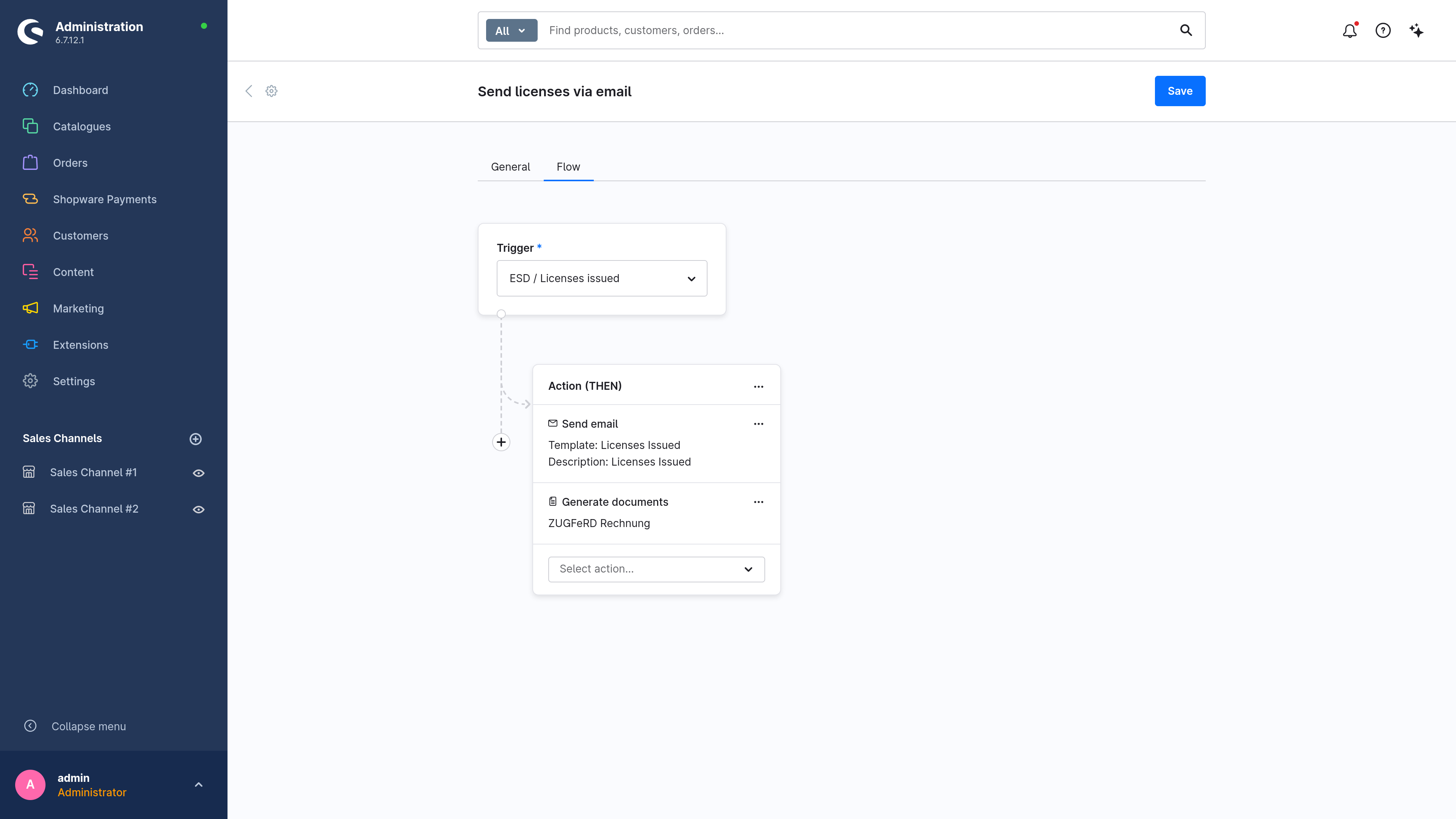Click the Generate documents file icon
This screenshot has width=1456, height=819.
pos(553,501)
